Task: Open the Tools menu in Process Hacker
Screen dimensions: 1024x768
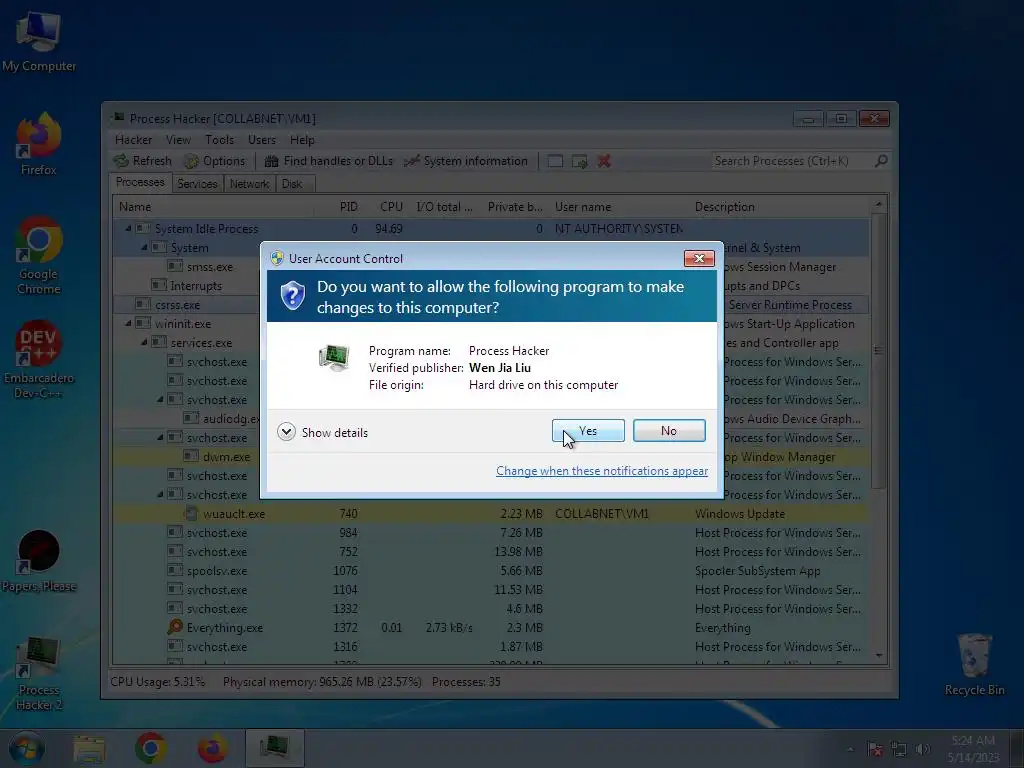Action: 219,140
